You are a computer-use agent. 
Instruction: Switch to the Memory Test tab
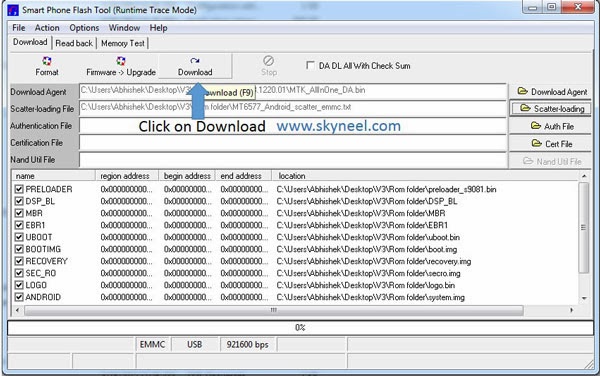tap(123, 43)
